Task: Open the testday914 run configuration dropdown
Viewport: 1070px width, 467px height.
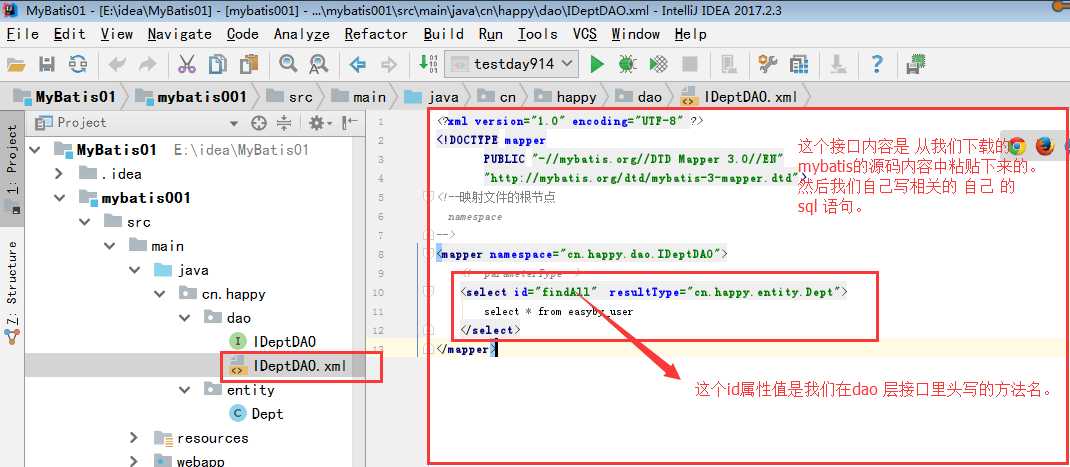Action: (511, 64)
